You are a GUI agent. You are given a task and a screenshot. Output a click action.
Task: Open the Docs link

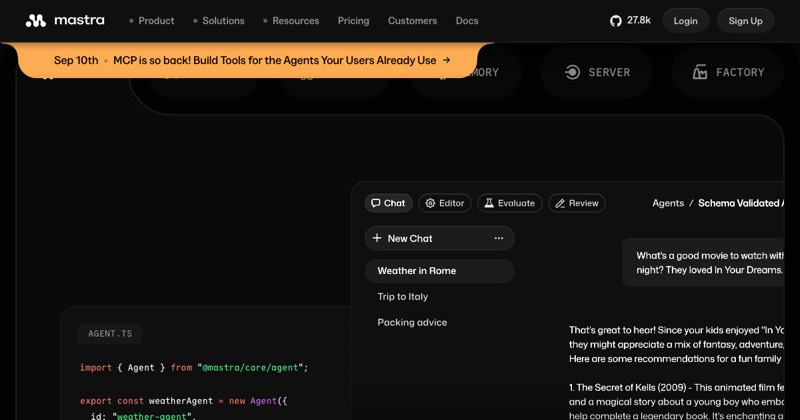[x=467, y=21]
